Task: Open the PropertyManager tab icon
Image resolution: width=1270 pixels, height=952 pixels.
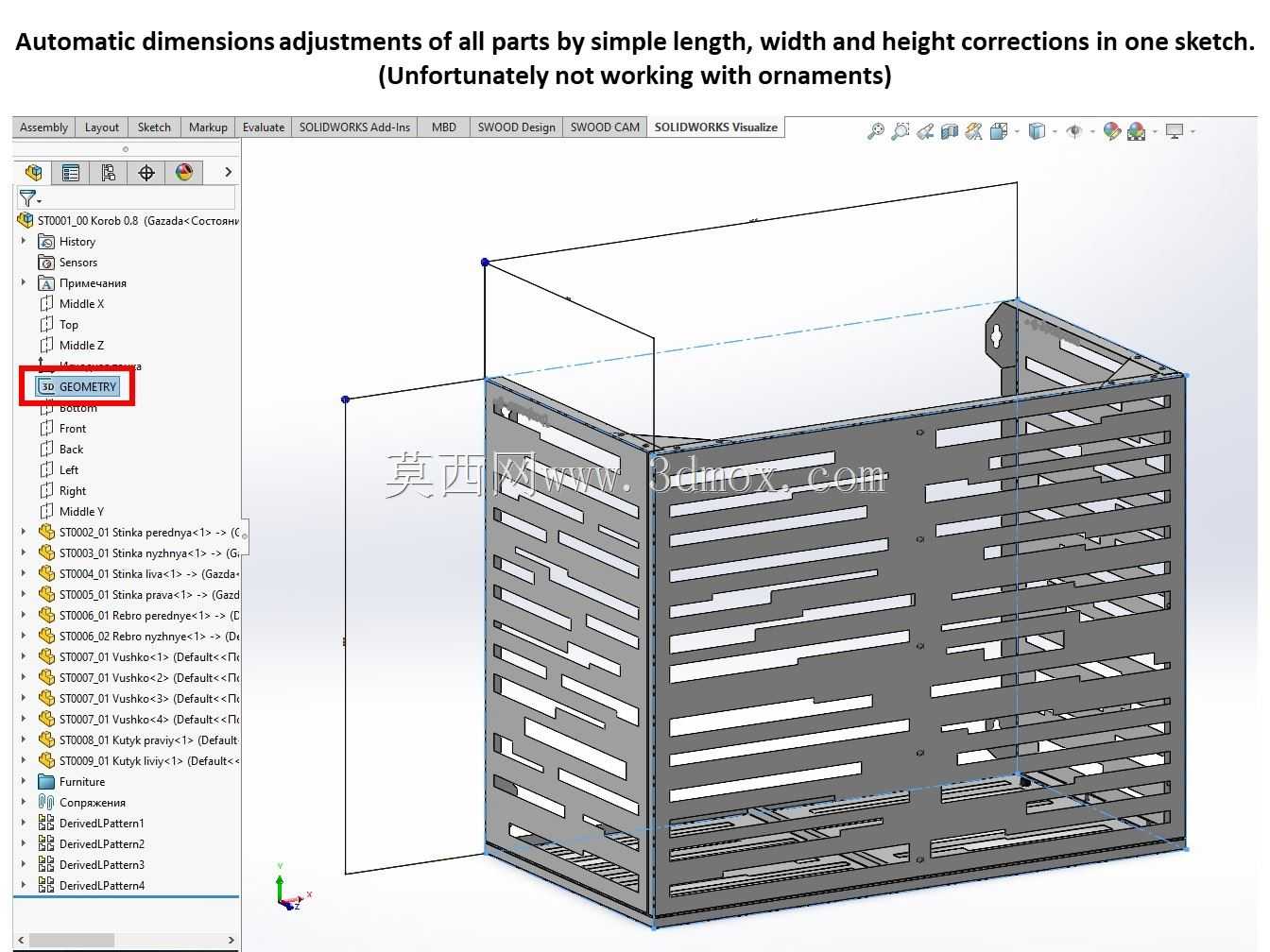Action: [x=71, y=172]
